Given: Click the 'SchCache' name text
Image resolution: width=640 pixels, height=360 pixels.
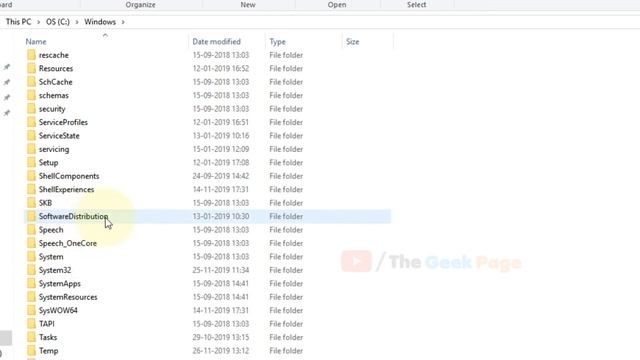Looking at the screenshot, I should 56,82.
